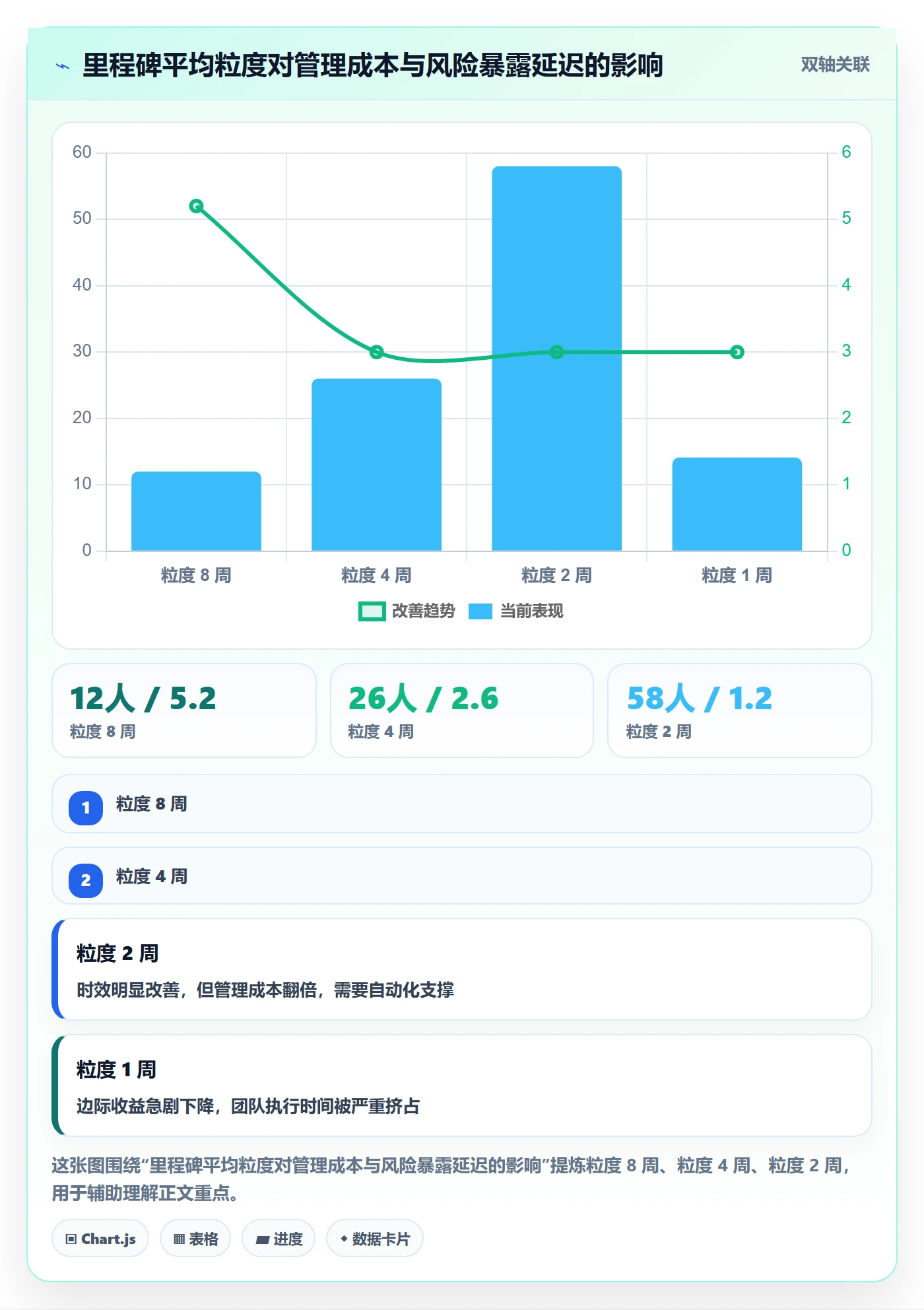Click the diamond icon in 数据卡片 tag
This screenshot has height=1310, width=924.
point(344,1239)
